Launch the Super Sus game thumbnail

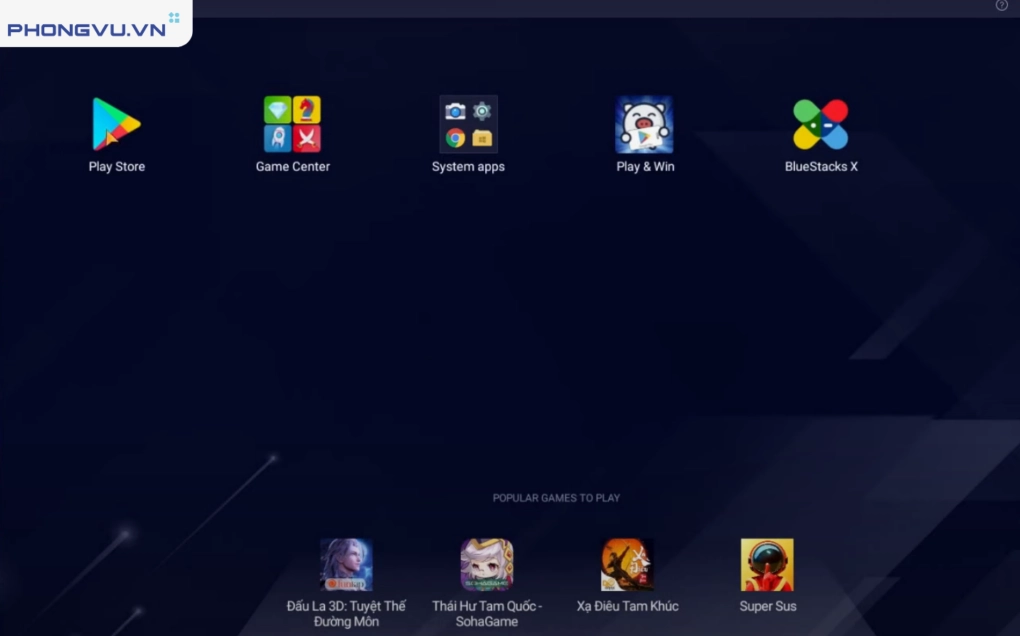(767, 565)
